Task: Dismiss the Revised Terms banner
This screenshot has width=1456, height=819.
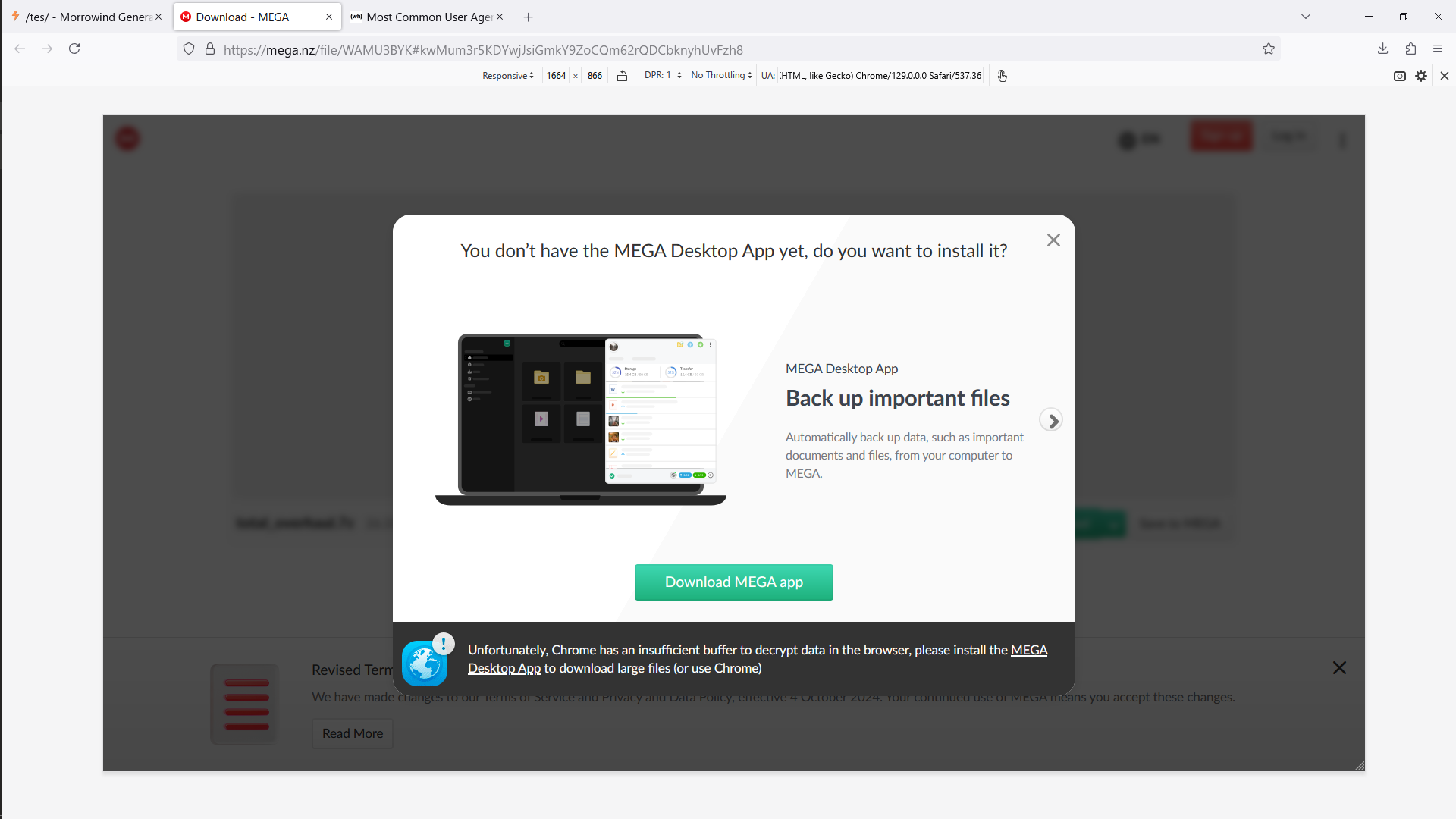Action: [x=1339, y=668]
